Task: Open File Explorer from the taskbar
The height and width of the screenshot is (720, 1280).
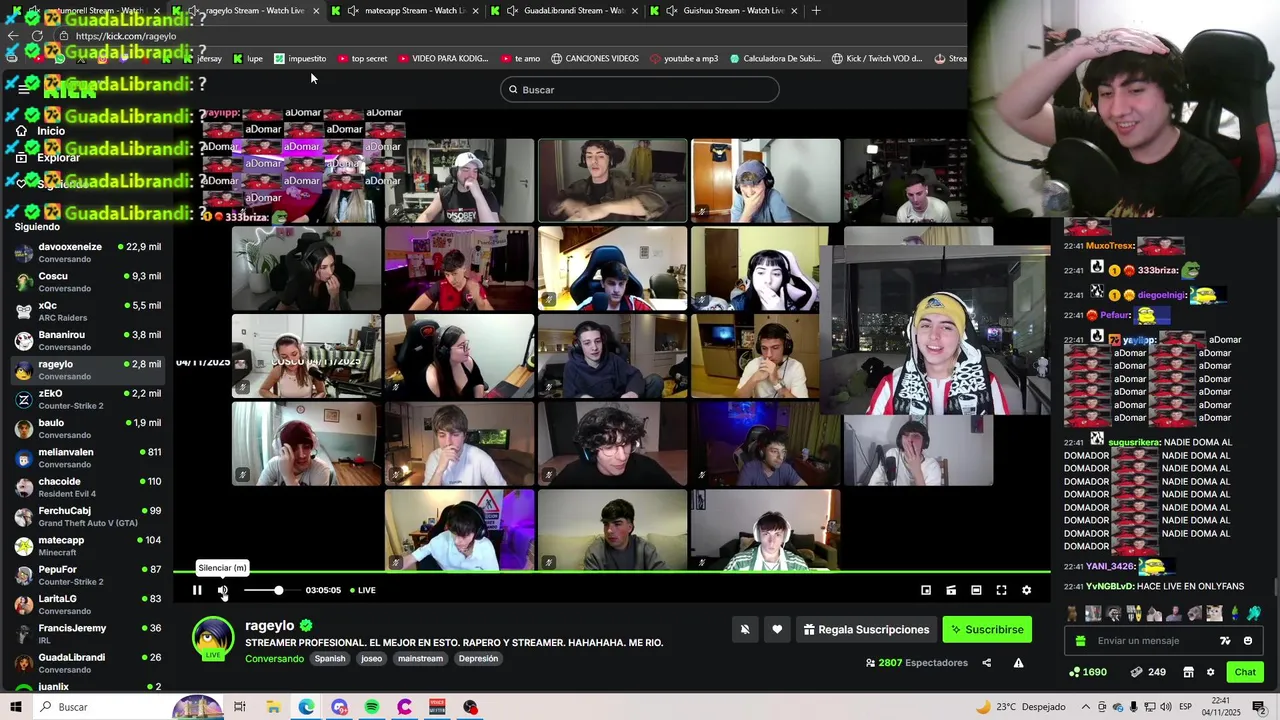Action: click(273, 707)
